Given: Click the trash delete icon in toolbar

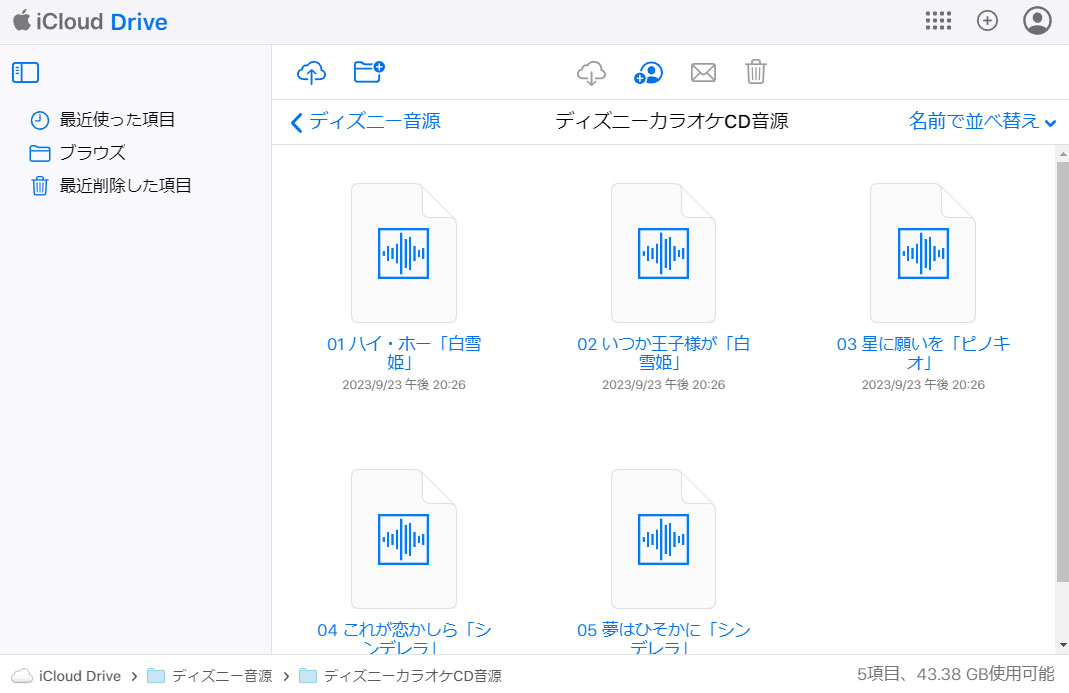Looking at the screenshot, I should pyautogui.click(x=755, y=72).
